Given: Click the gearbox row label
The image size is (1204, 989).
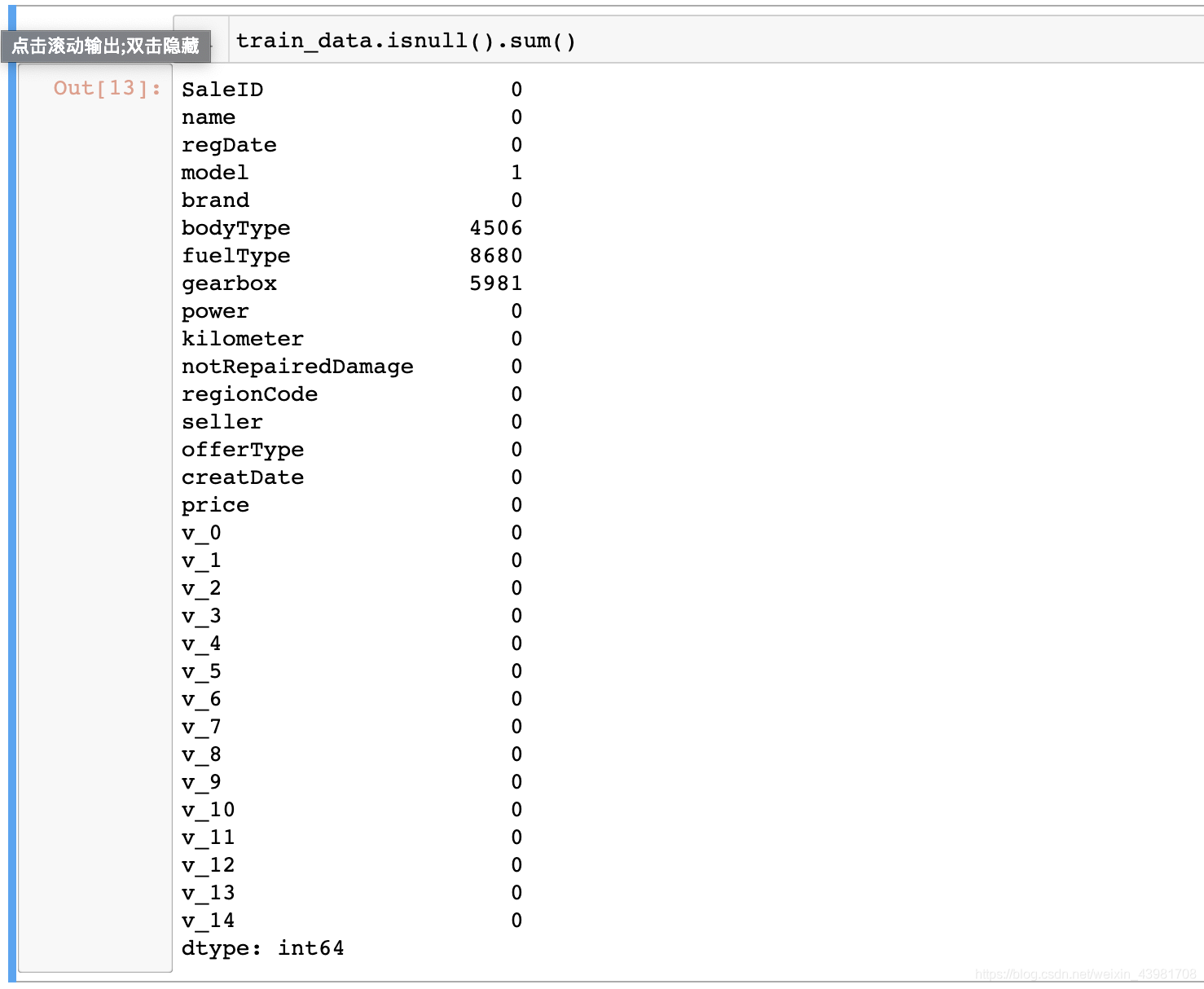Looking at the screenshot, I should click(229, 284).
